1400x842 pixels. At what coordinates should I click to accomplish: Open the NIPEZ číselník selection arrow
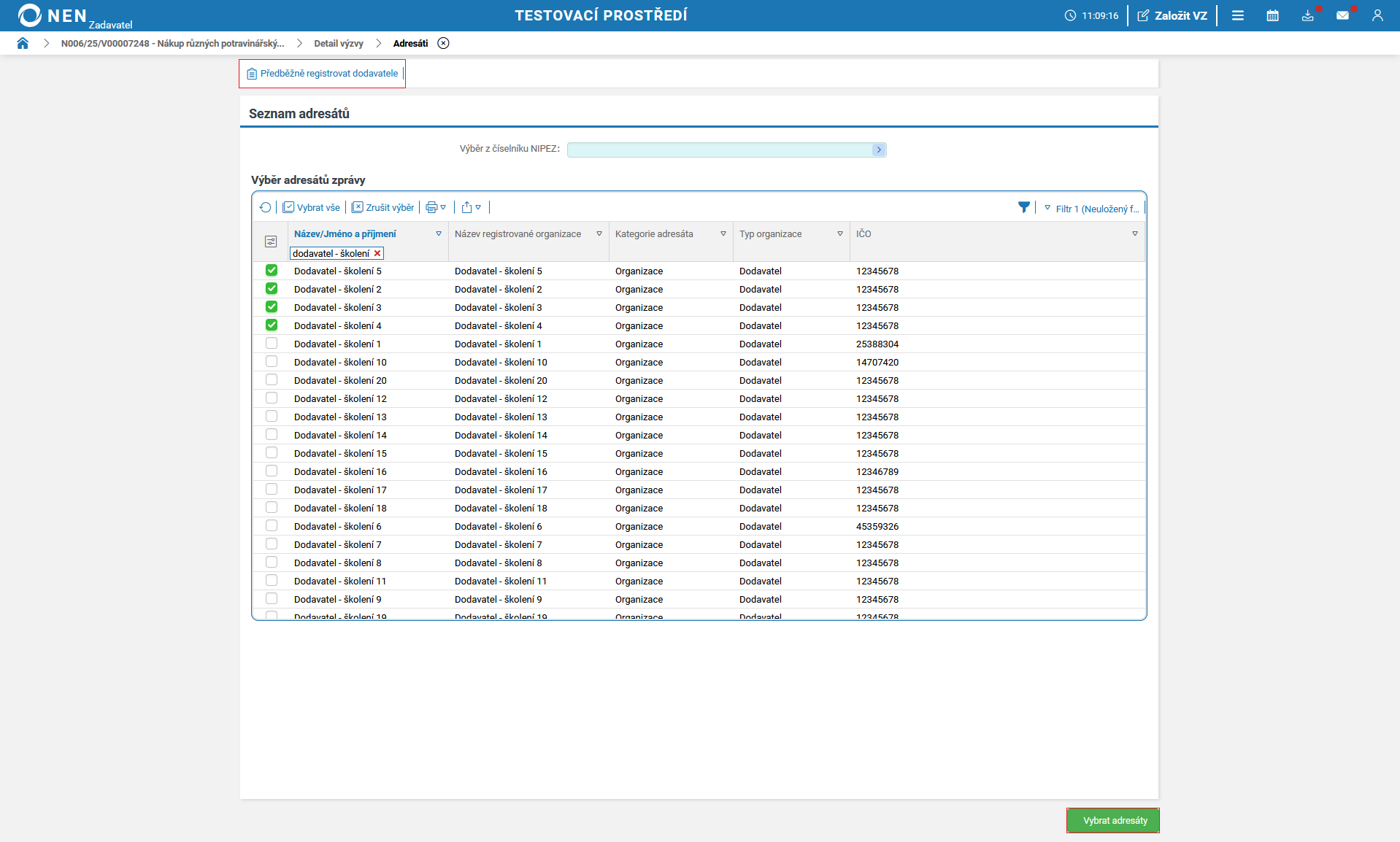tap(878, 150)
